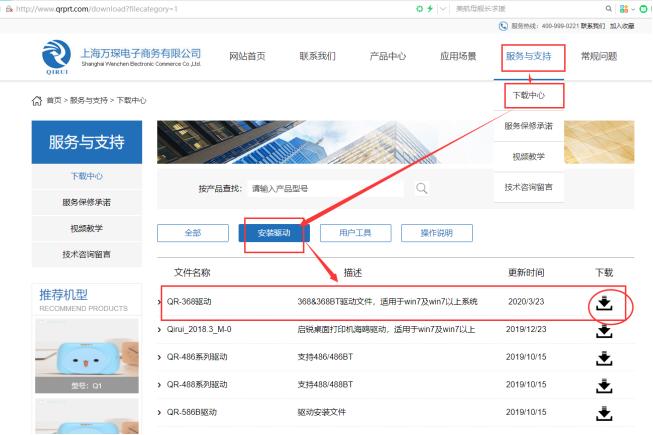Open 服务保修承诺 in the left sidebar

pyautogui.click(x=87, y=202)
